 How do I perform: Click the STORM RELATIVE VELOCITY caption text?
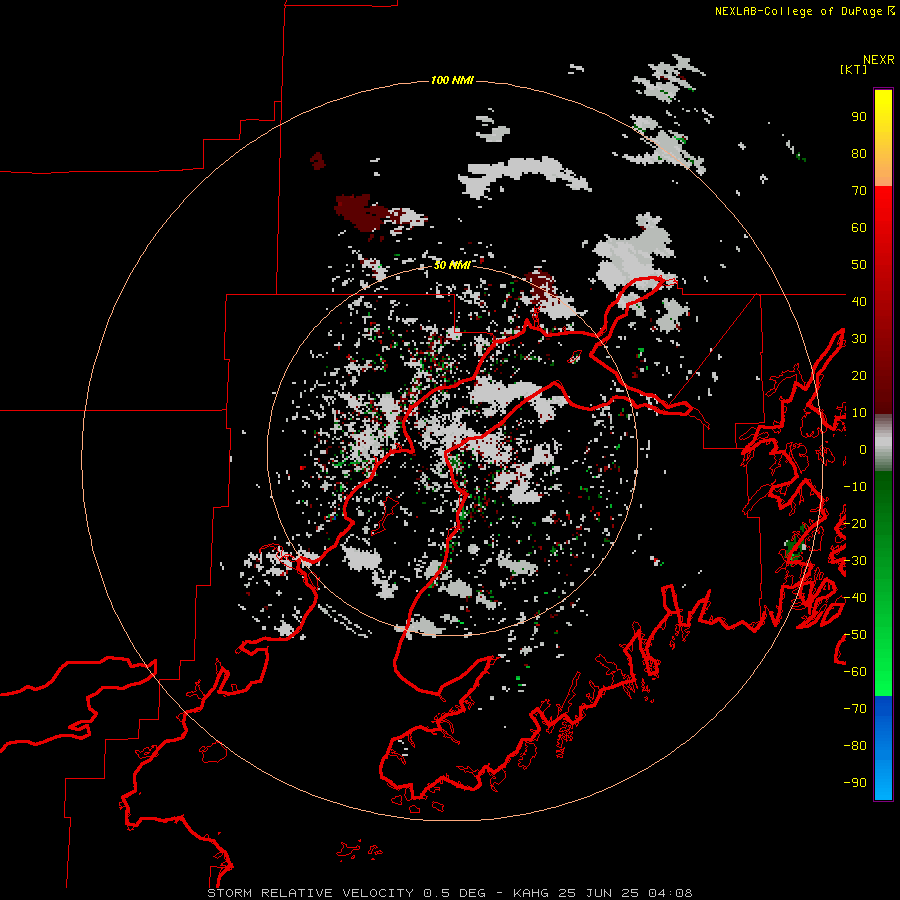click(310, 893)
